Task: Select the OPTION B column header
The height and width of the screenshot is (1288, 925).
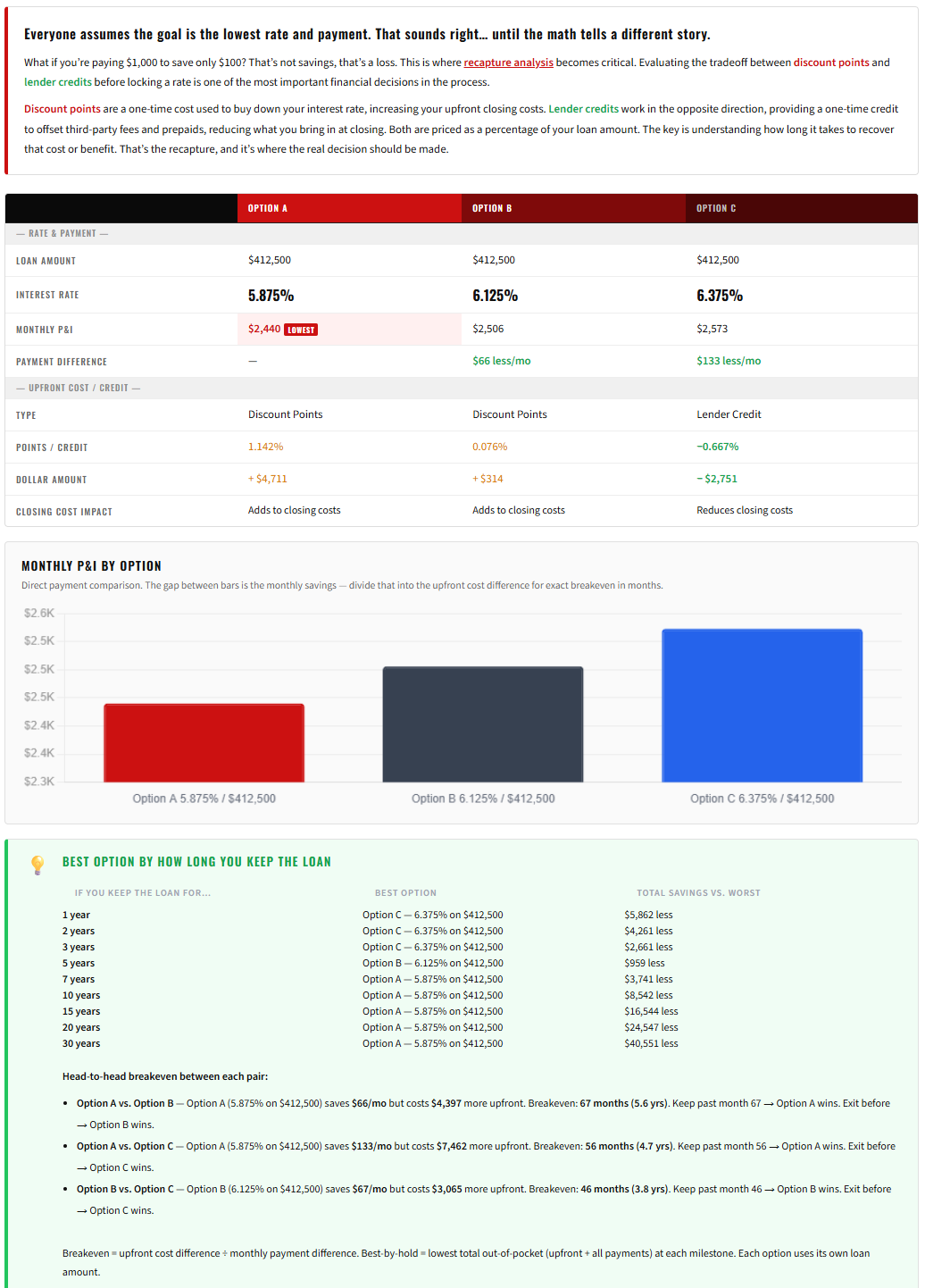Action: tap(573, 208)
